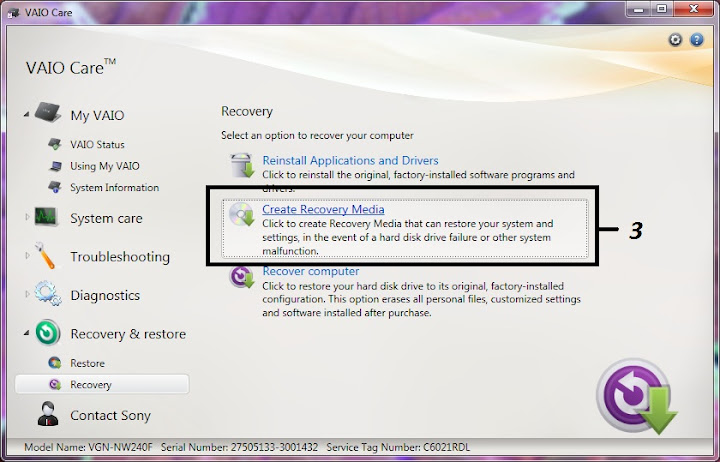Click the VAIO Care title bar icon

tap(13, 12)
